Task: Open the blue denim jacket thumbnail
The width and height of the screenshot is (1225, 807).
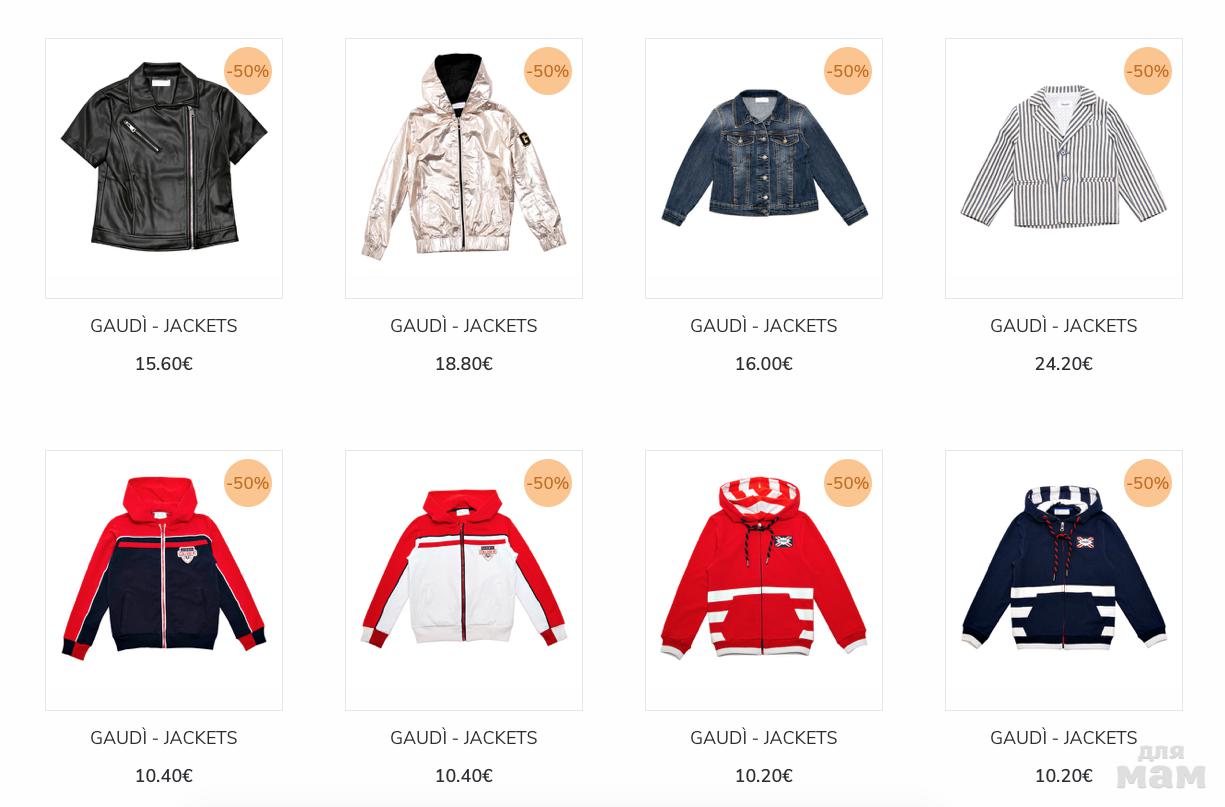Action: pyautogui.click(x=764, y=168)
